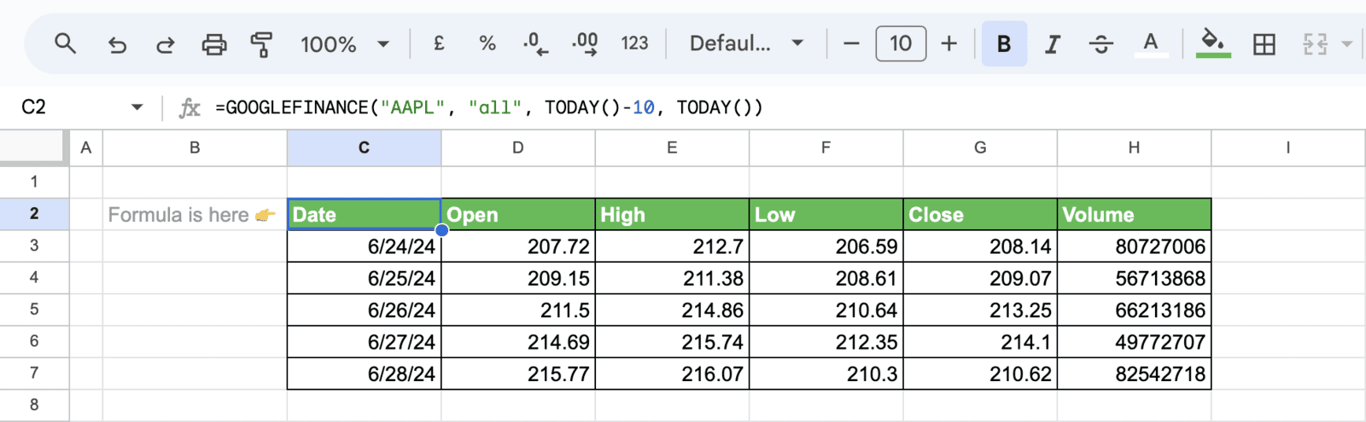Image resolution: width=1366 pixels, height=422 pixels.
Task: Select the low price cell 210.64
Action: point(826,310)
